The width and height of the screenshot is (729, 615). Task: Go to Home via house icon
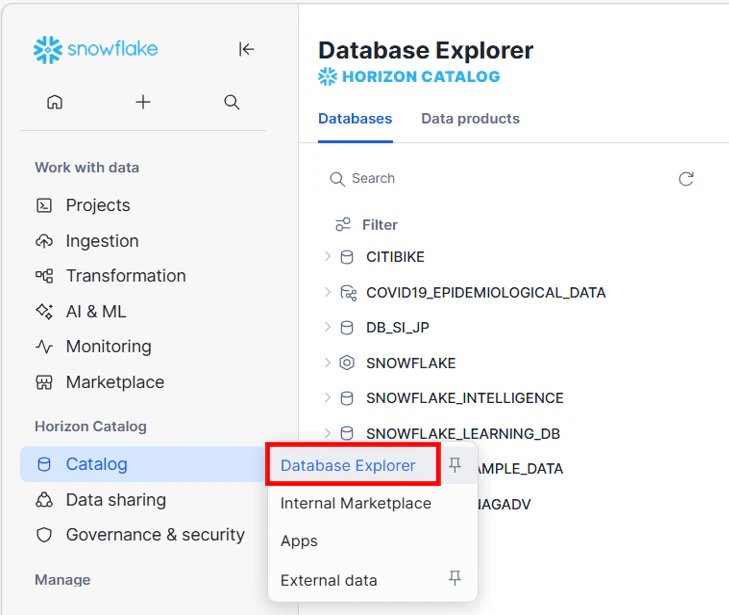[55, 102]
